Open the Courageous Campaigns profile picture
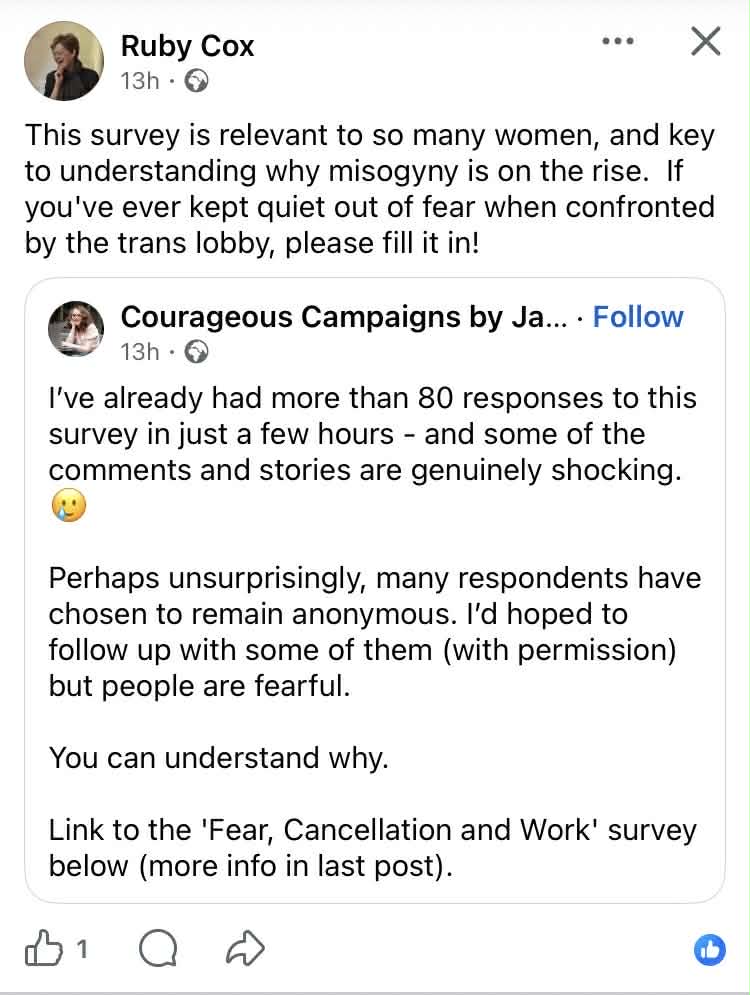750x995 pixels. [x=76, y=329]
